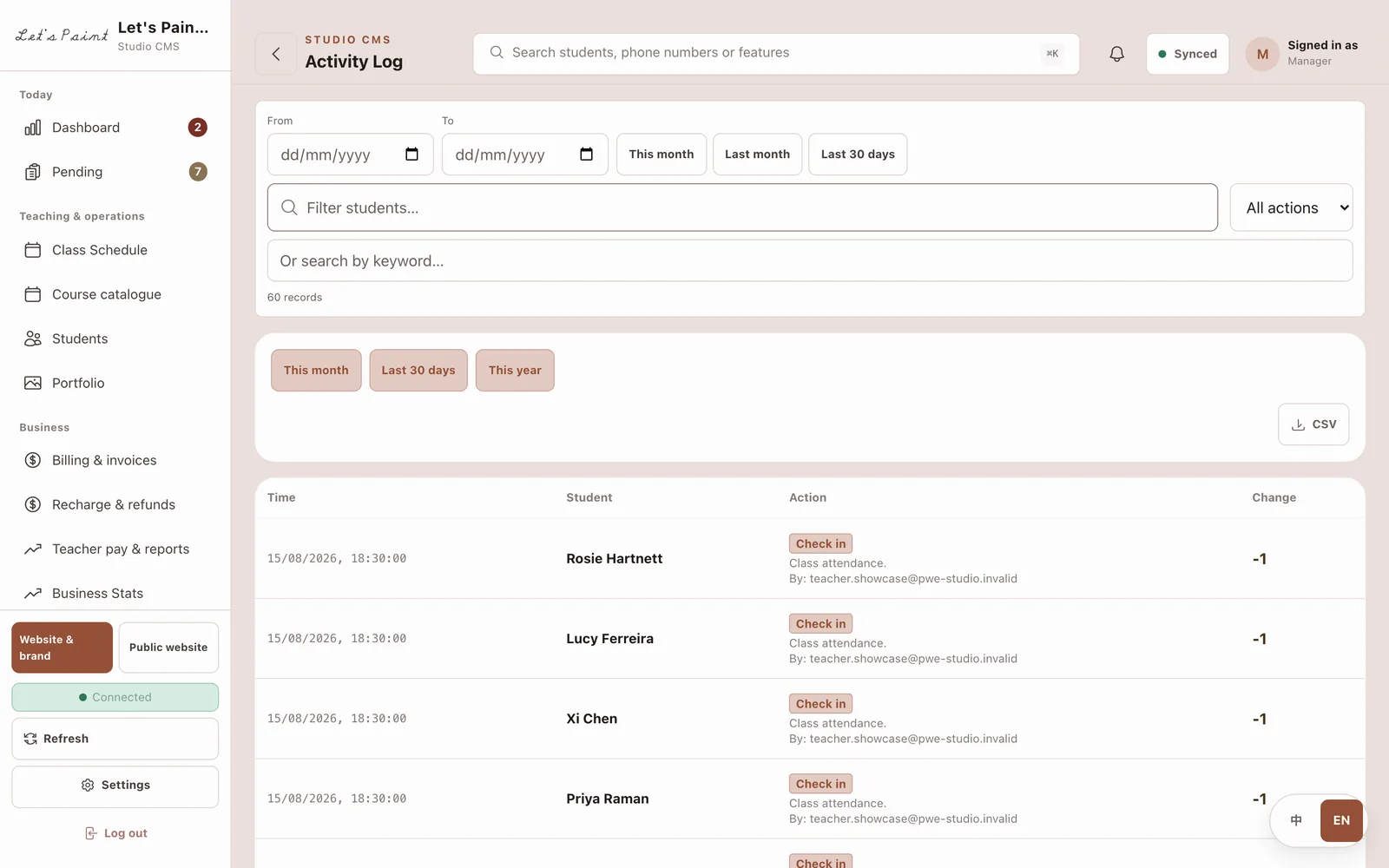Click Check in tag in Xi Chen row
The image size is (1389, 868).
pos(820,704)
